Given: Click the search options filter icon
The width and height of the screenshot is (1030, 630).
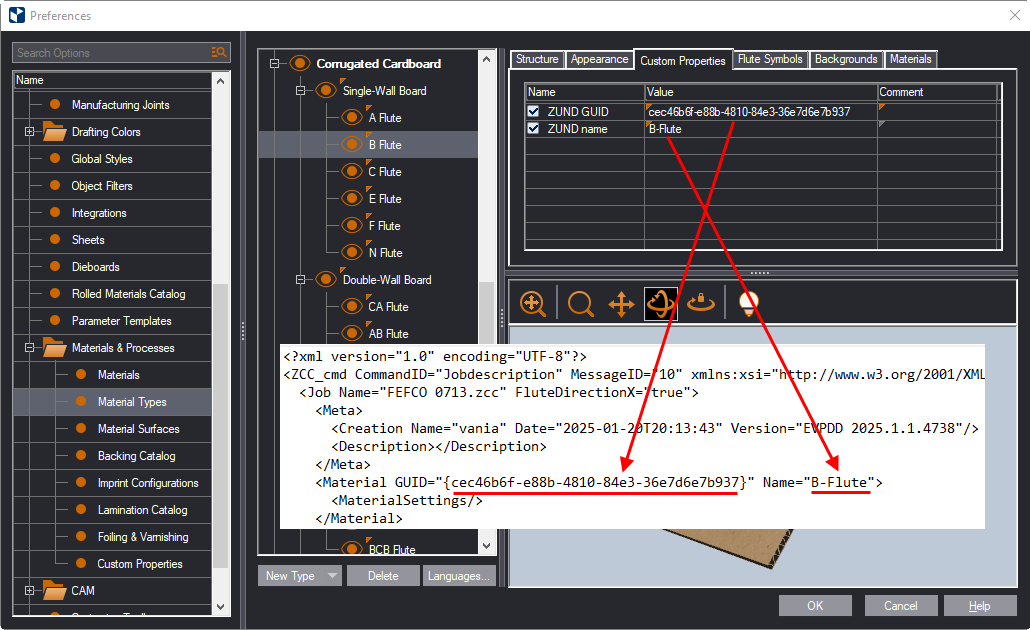Looking at the screenshot, I should [219, 53].
